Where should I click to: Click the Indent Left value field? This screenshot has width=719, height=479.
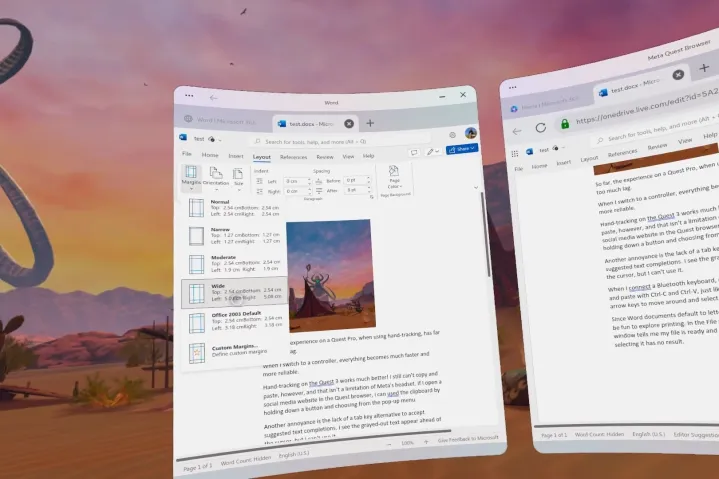(297, 182)
